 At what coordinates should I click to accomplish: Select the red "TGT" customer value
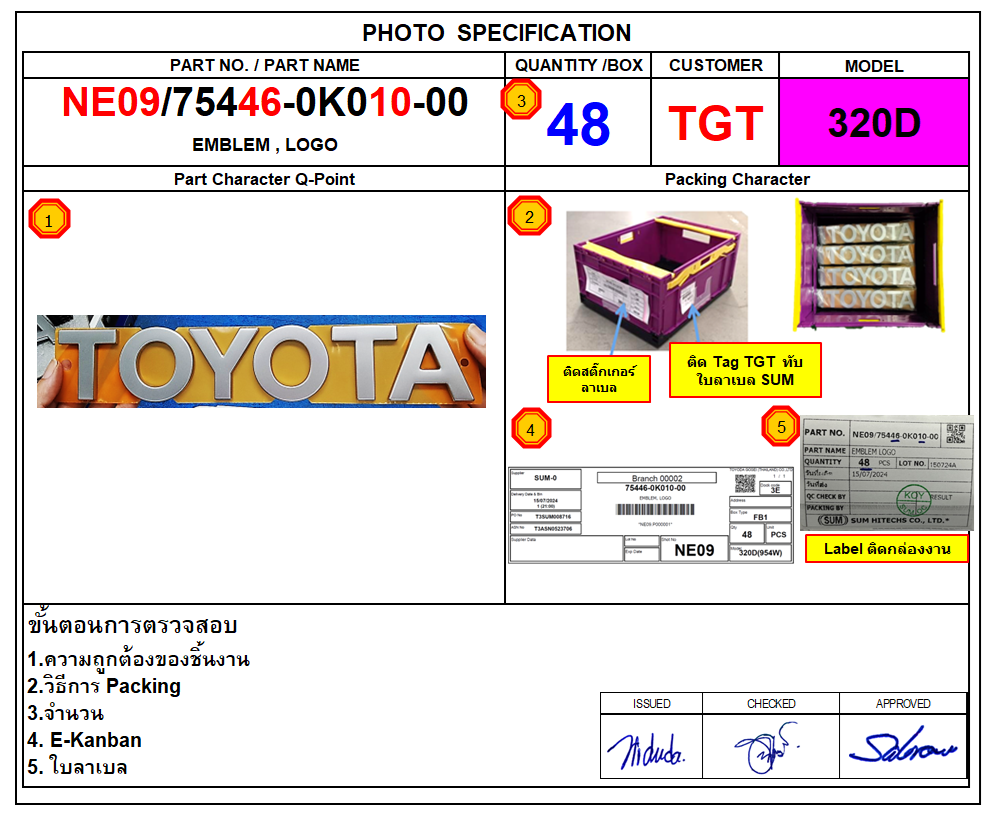pyautogui.click(x=715, y=123)
